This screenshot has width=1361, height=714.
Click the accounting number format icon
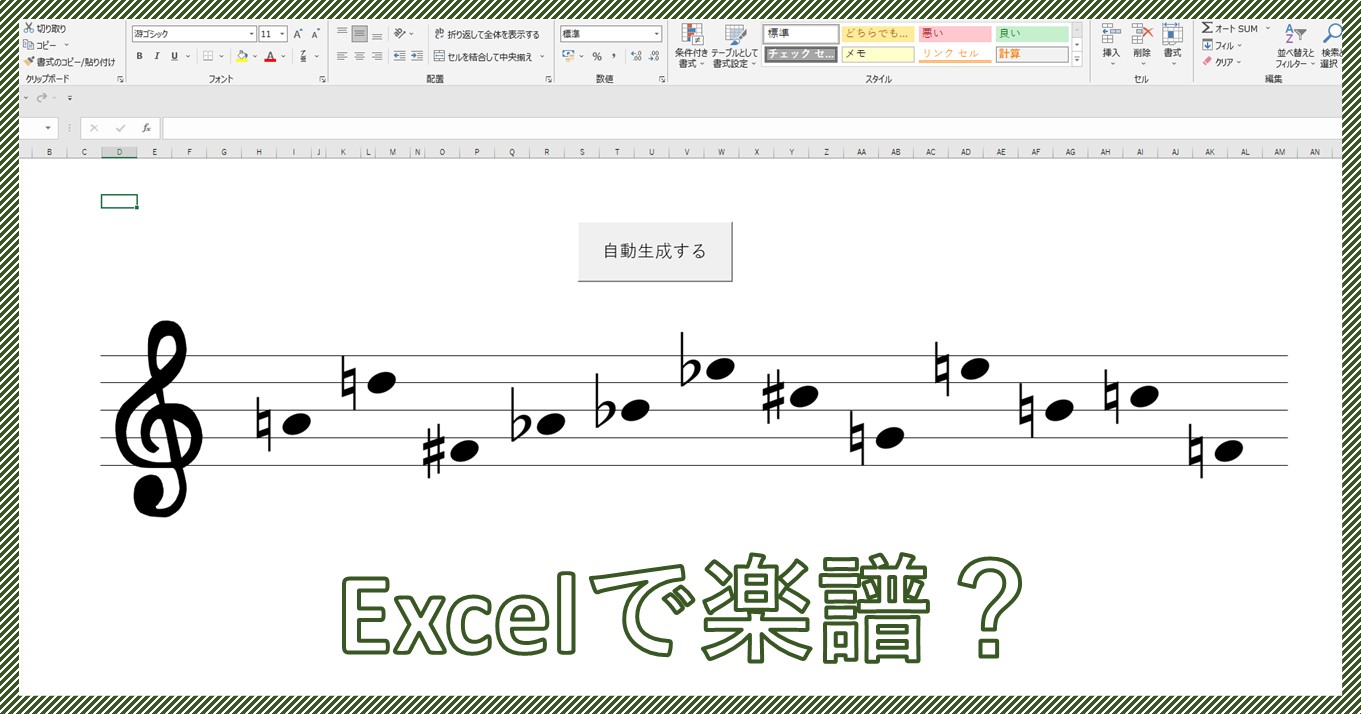click(x=568, y=56)
